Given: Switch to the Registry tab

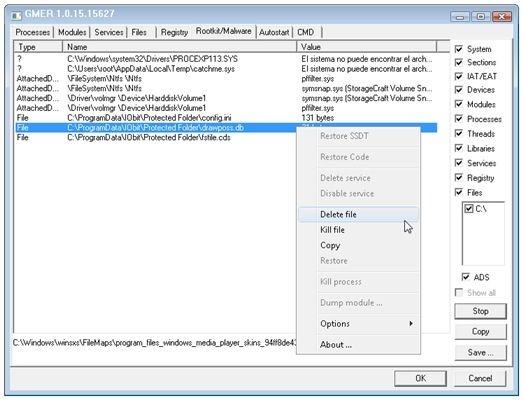Looking at the screenshot, I should tap(174, 32).
